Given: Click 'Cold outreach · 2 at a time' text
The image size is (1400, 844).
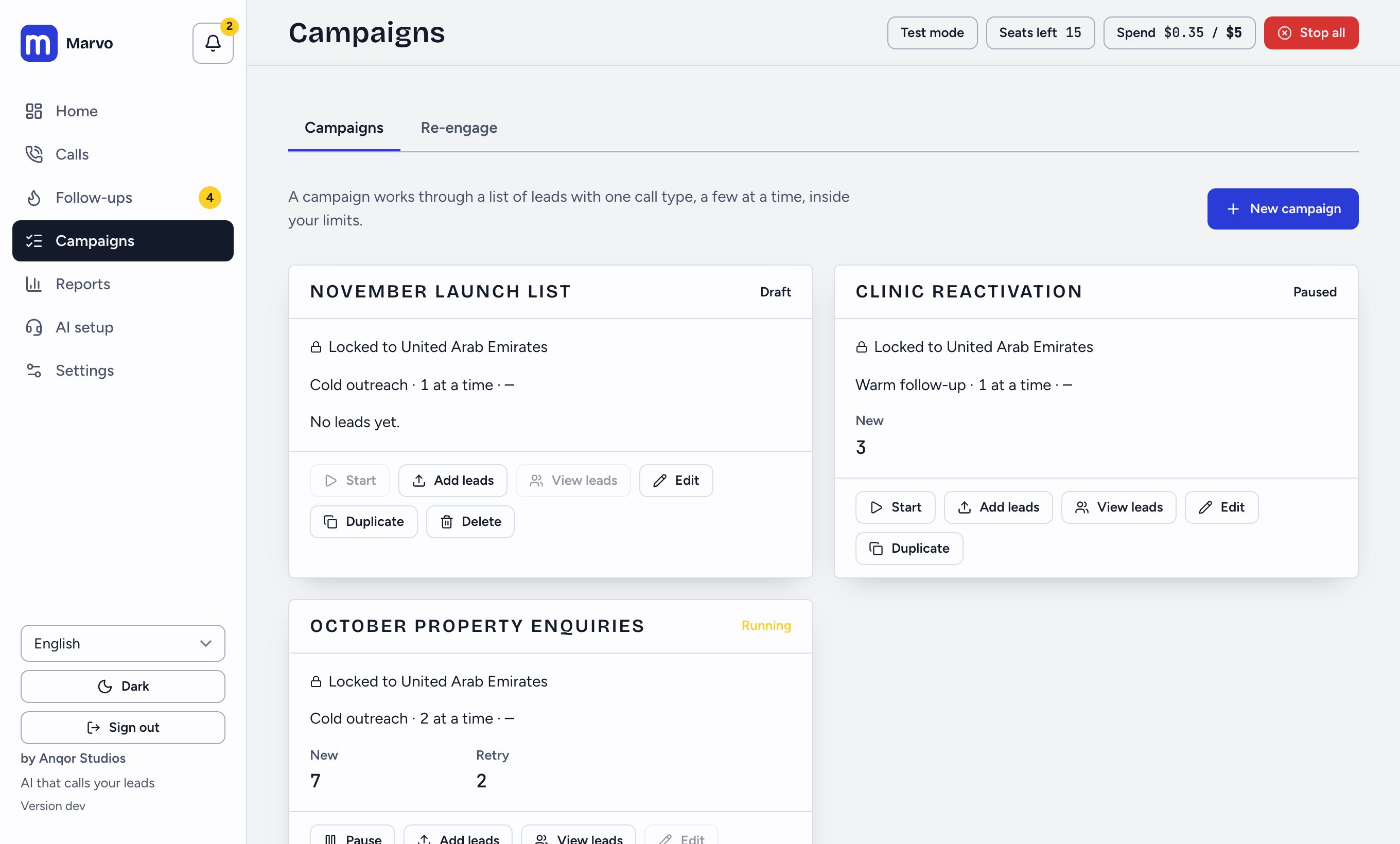Looking at the screenshot, I should [401, 718].
